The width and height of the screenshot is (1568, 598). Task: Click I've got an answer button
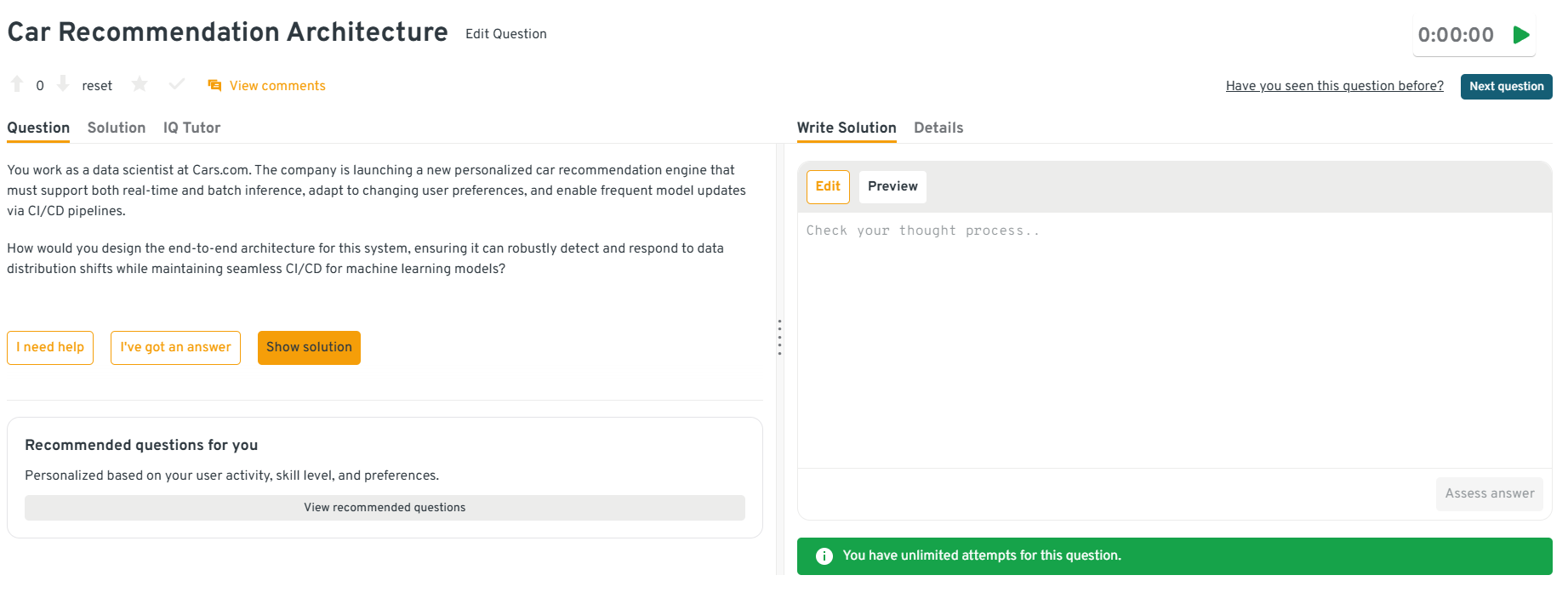[175, 347]
